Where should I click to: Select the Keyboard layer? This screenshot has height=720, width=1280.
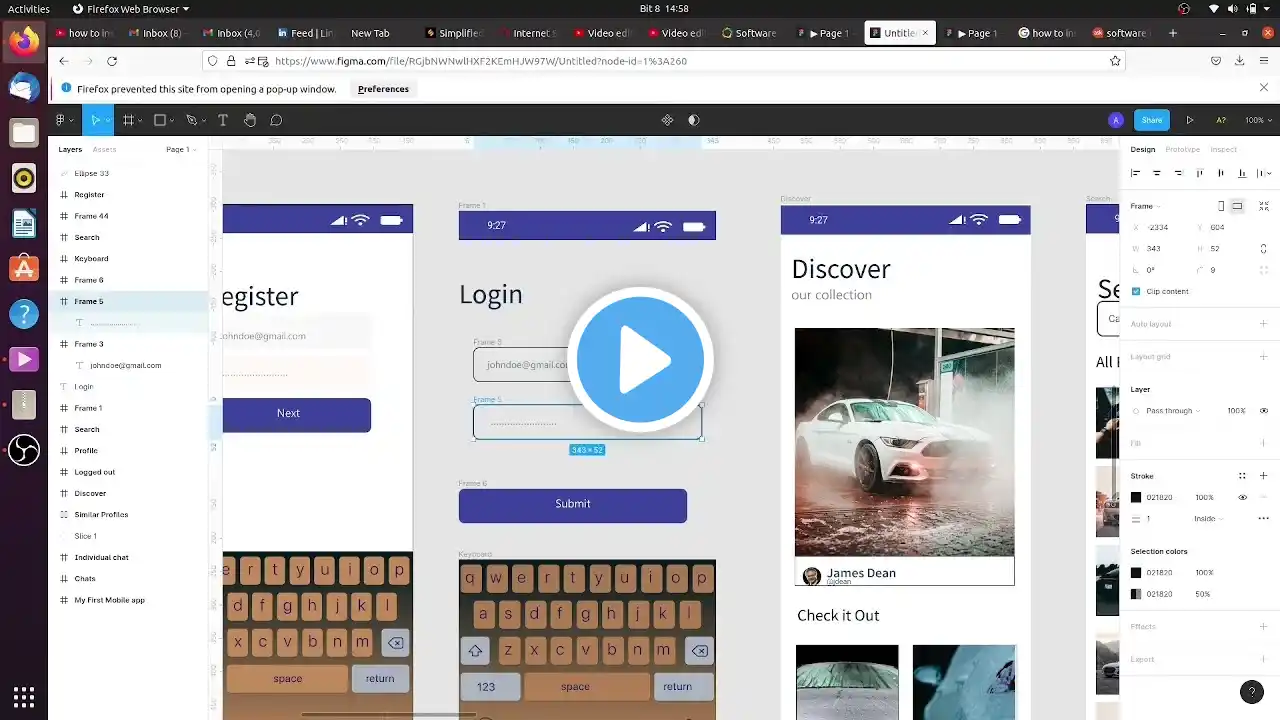(x=130, y=259)
